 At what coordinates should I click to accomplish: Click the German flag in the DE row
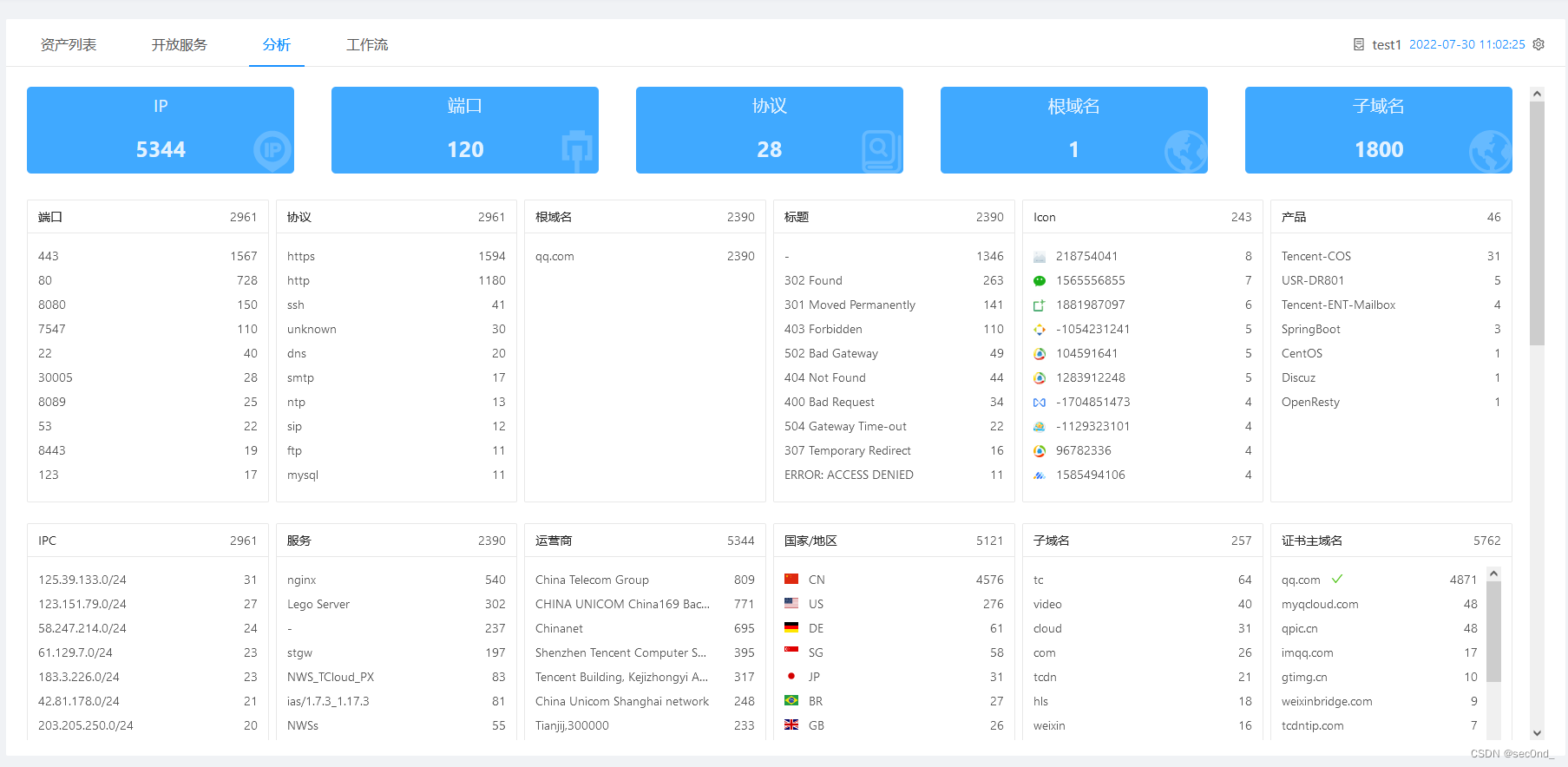coord(791,627)
